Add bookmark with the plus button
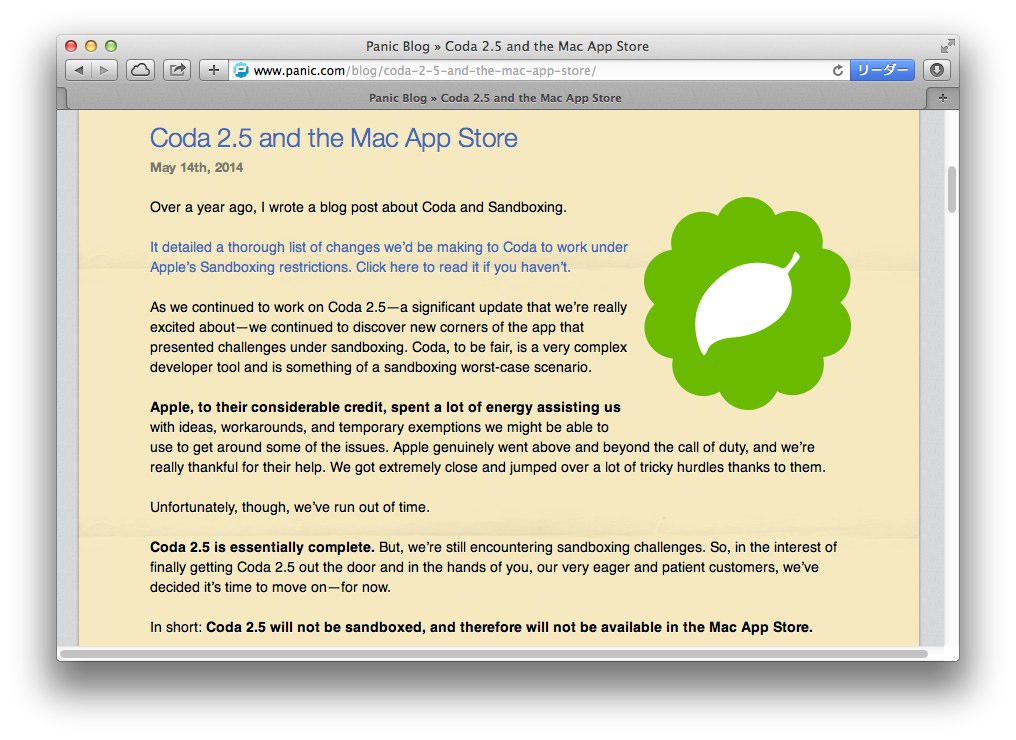This screenshot has height=740, width=1016. point(214,70)
